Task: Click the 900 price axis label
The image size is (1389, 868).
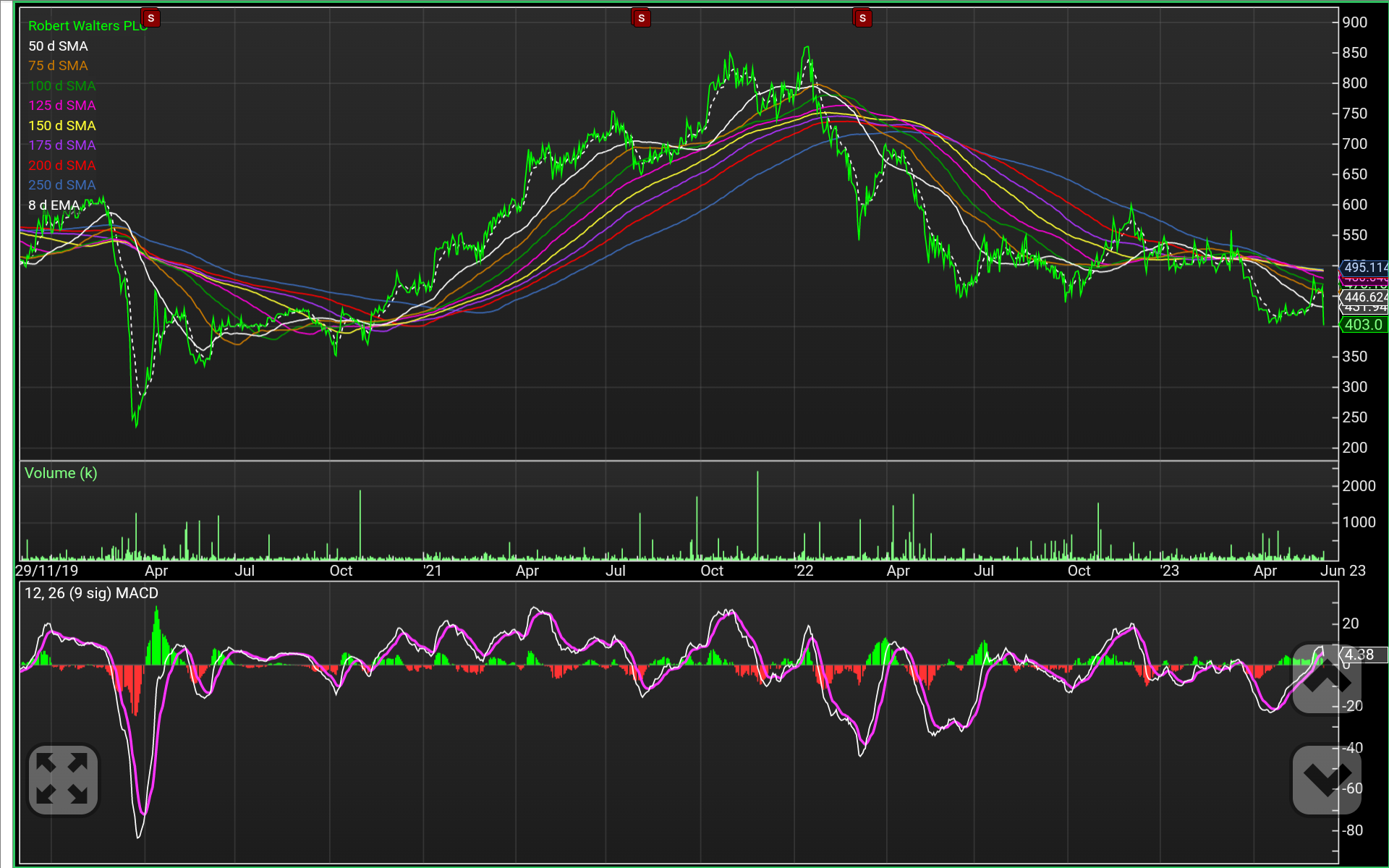Action: click(x=1354, y=22)
